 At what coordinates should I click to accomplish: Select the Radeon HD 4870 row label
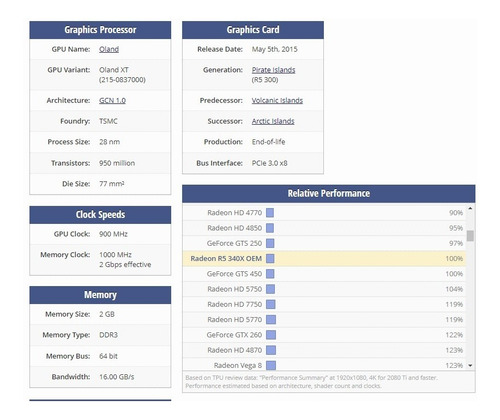[x=234, y=350]
